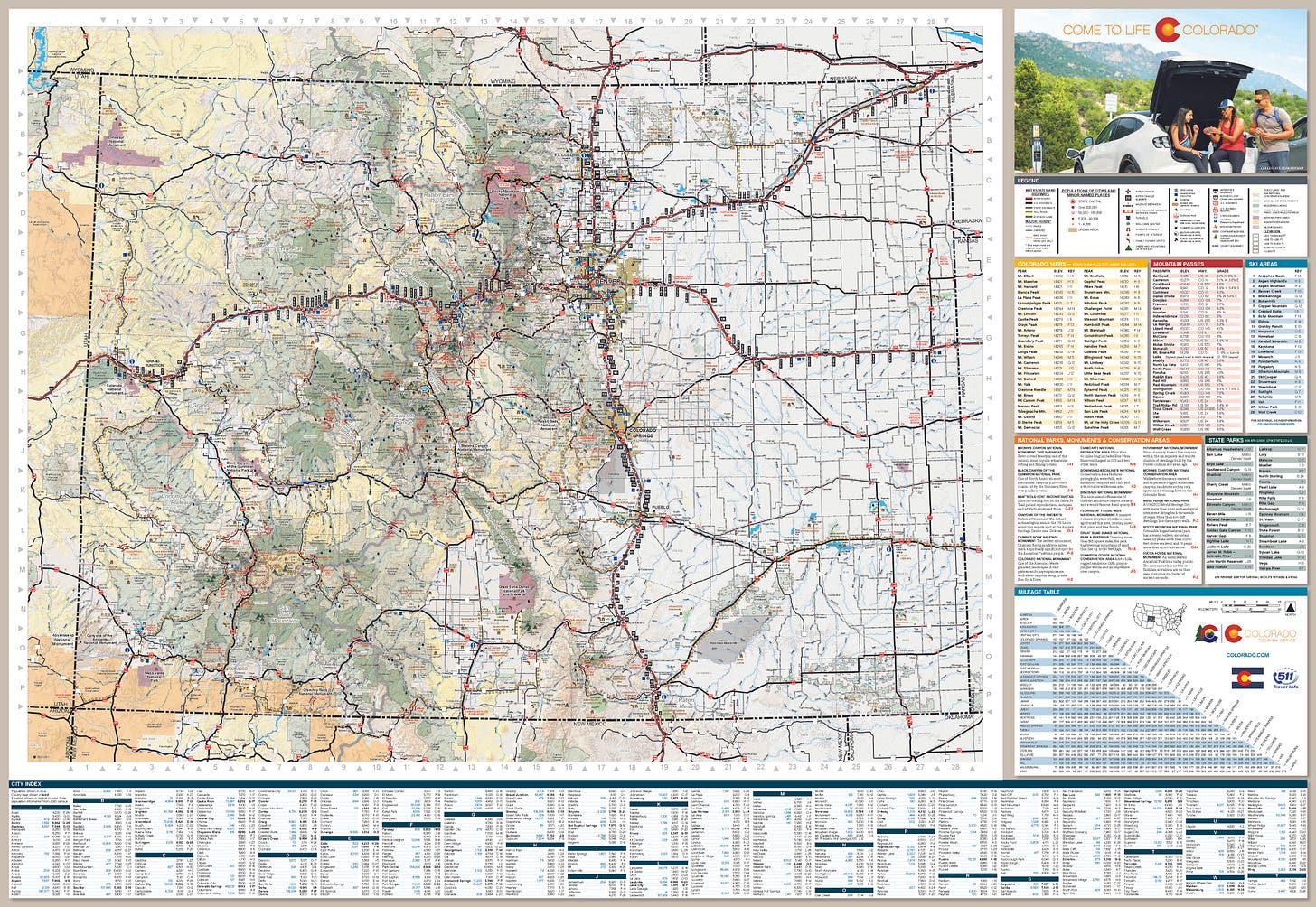Click the mountain-and-tree C logo by the mileage table
Image resolution: width=1316 pixels, height=907 pixels.
[x=1207, y=633]
